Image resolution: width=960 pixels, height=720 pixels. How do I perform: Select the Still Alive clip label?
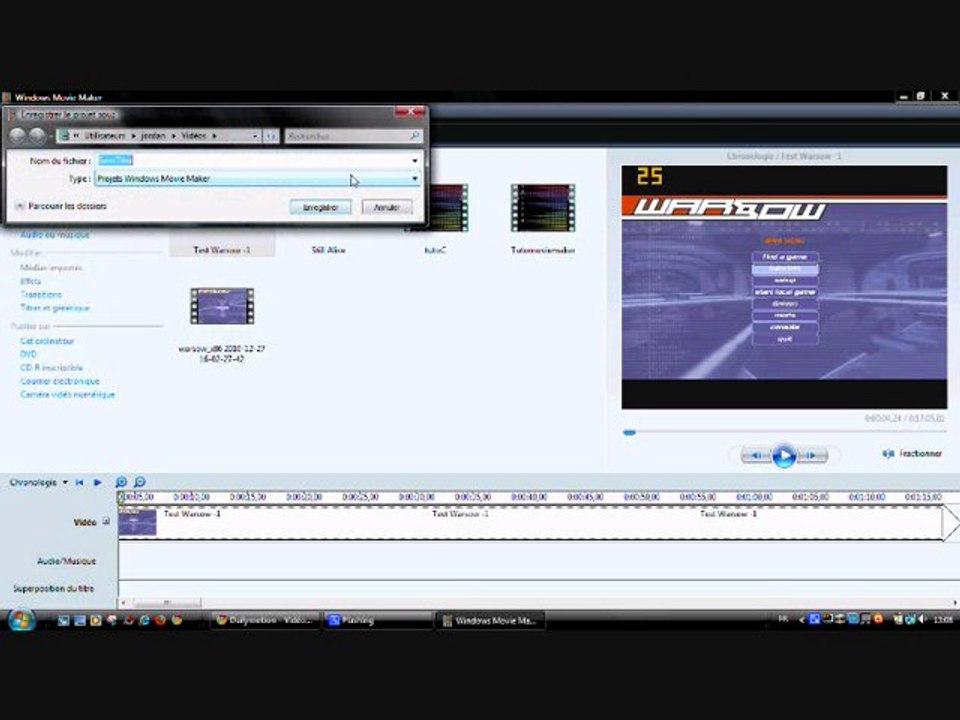click(328, 250)
